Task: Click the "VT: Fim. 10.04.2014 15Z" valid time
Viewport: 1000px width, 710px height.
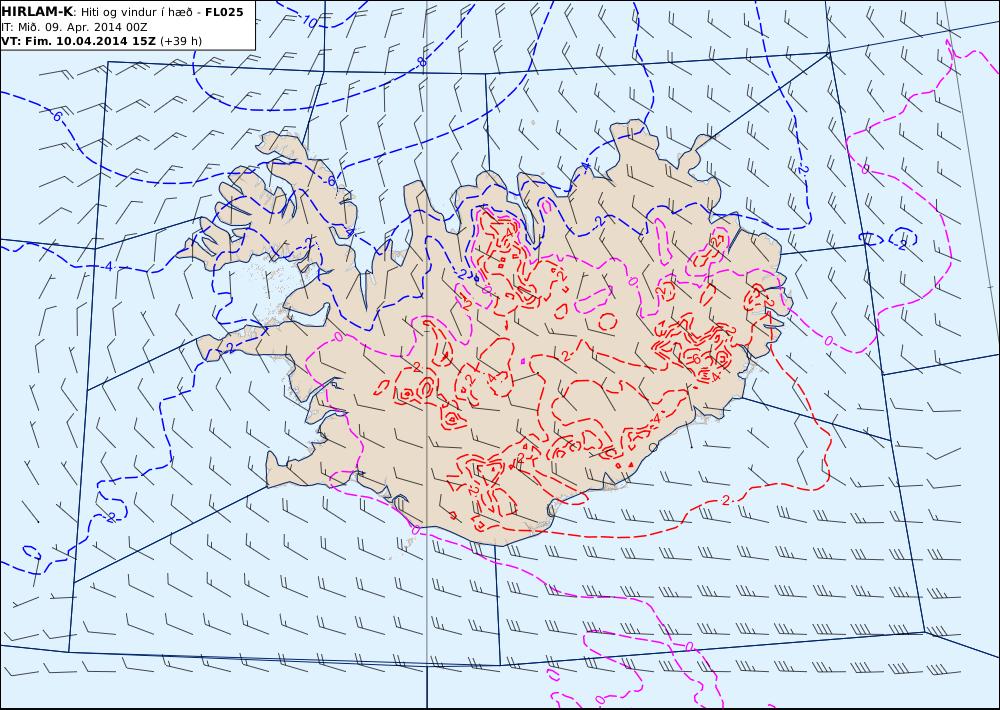Action: coord(78,41)
